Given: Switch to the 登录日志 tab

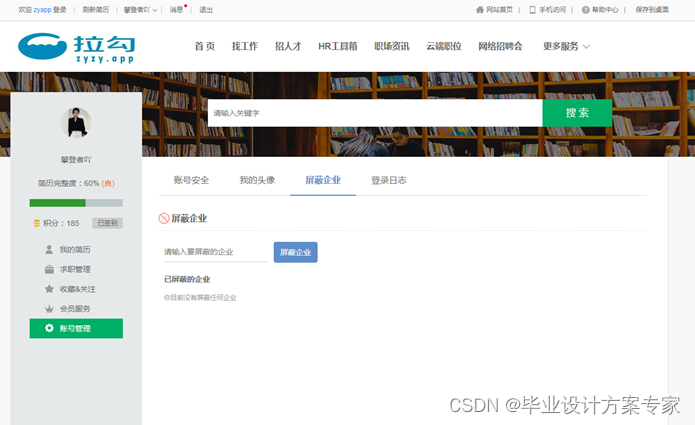Looking at the screenshot, I should (x=389, y=180).
